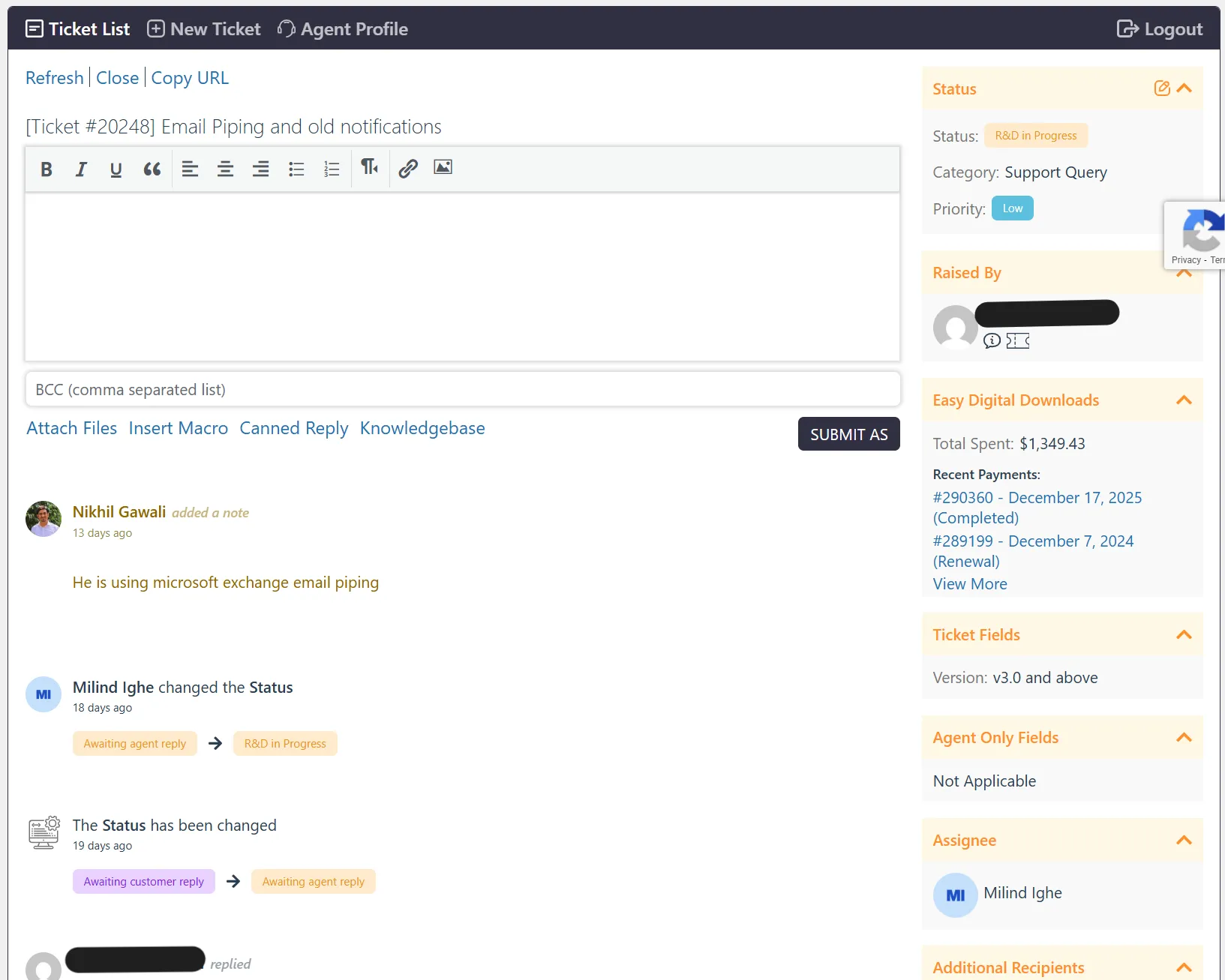Collapse the Agent Only Fields section
This screenshot has height=980, width=1225.
[1184, 738]
